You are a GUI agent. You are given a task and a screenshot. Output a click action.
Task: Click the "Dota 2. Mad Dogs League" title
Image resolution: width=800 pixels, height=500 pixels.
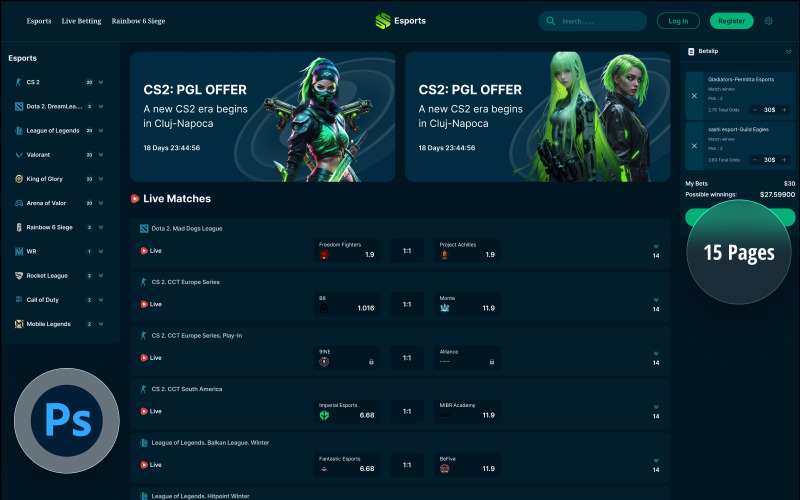click(187, 229)
